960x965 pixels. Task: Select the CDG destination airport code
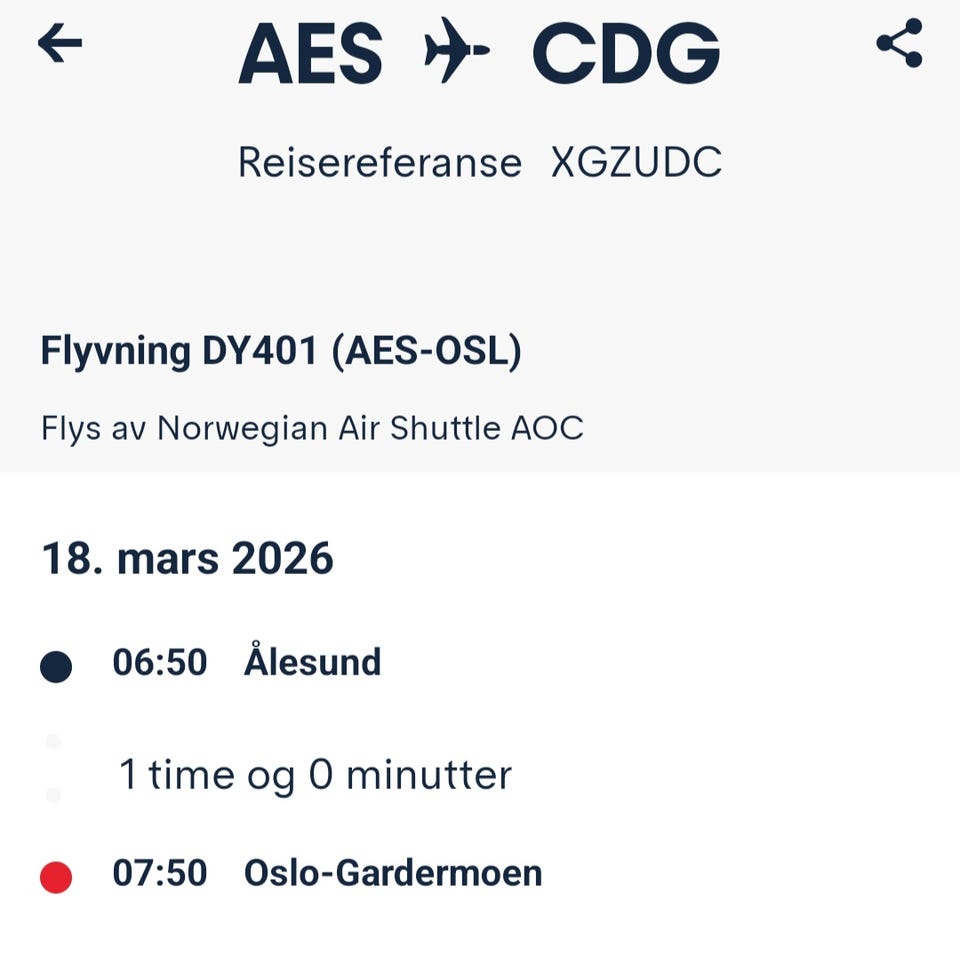(626, 52)
